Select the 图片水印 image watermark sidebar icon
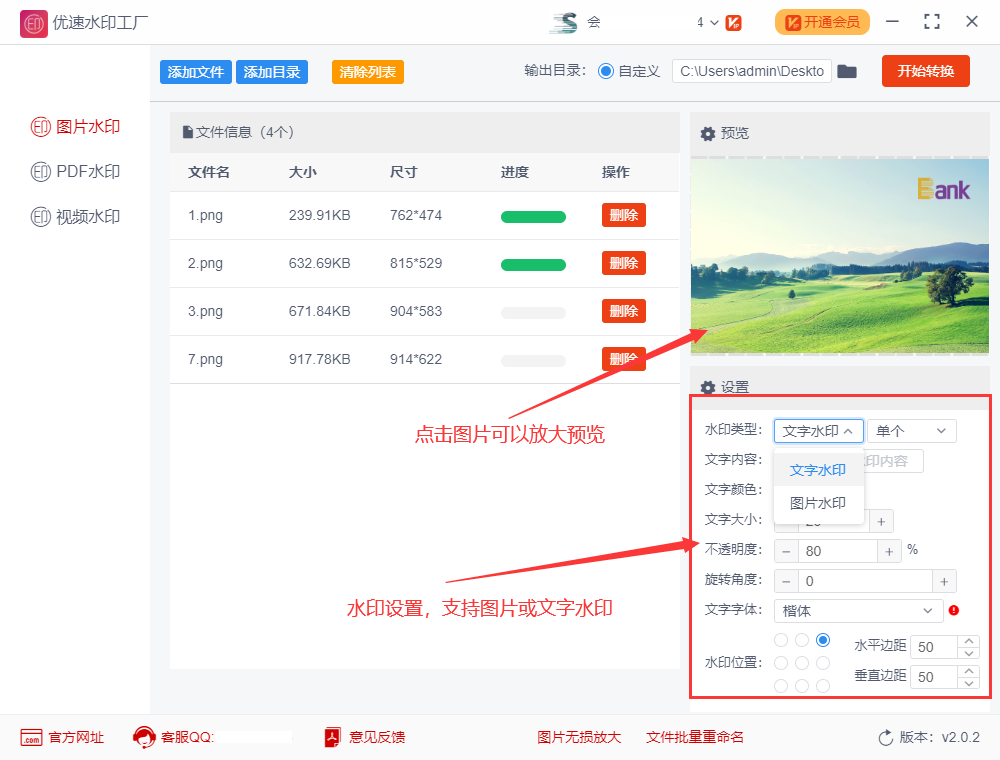The width and height of the screenshot is (1000, 760). (x=40, y=127)
